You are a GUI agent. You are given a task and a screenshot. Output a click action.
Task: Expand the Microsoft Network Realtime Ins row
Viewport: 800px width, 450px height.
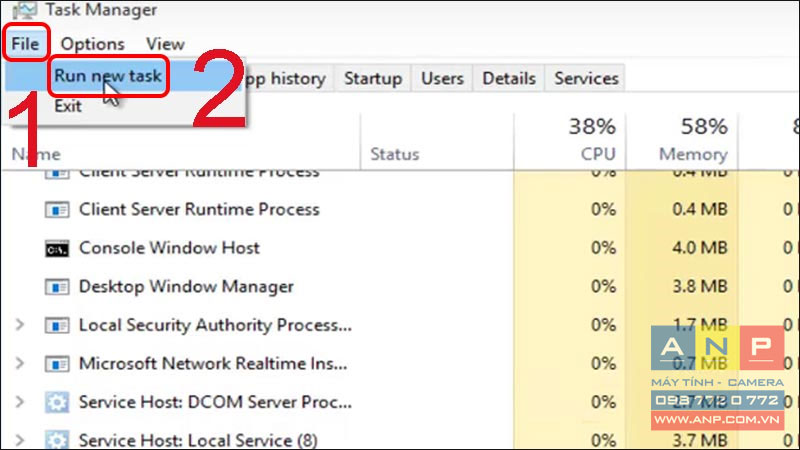tap(19, 363)
